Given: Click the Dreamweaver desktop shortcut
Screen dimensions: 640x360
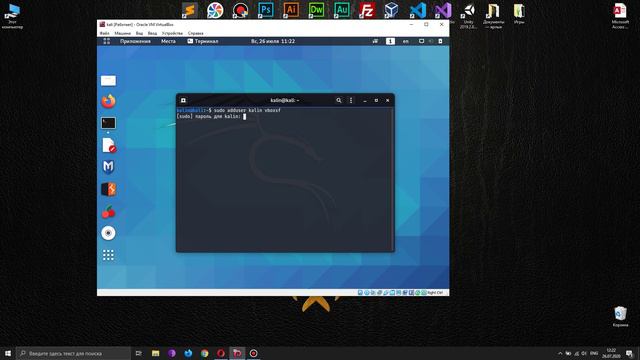Looking at the screenshot, I should point(316,10).
